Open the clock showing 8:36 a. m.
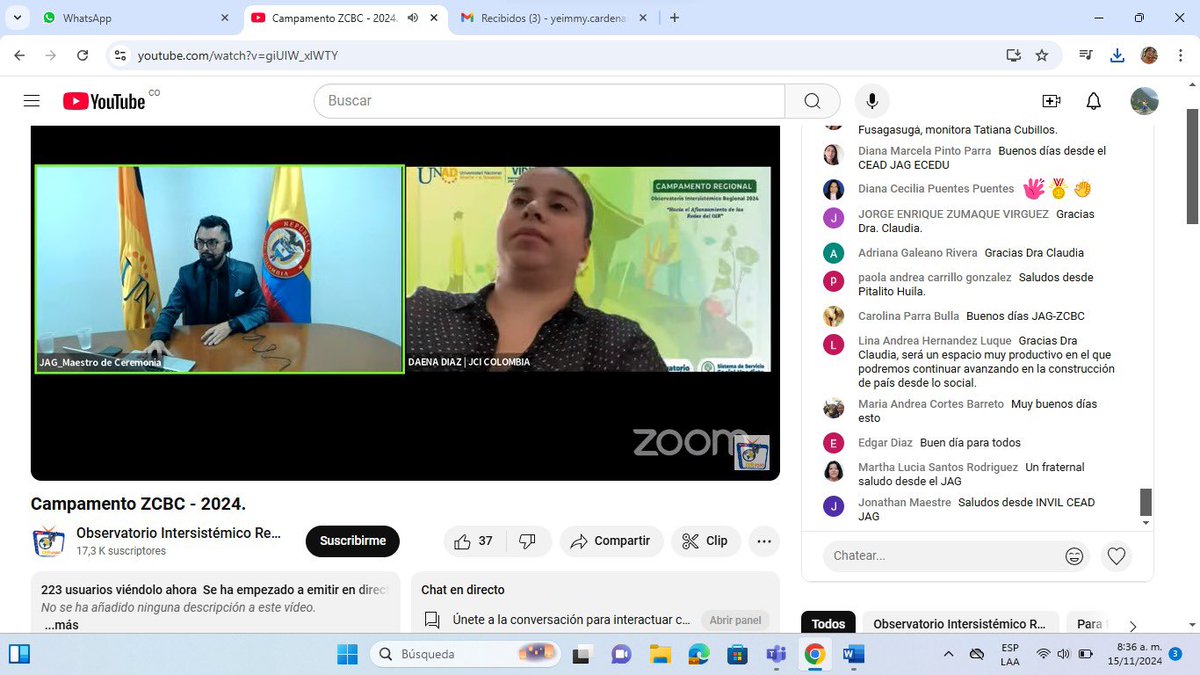 pos(1135,654)
